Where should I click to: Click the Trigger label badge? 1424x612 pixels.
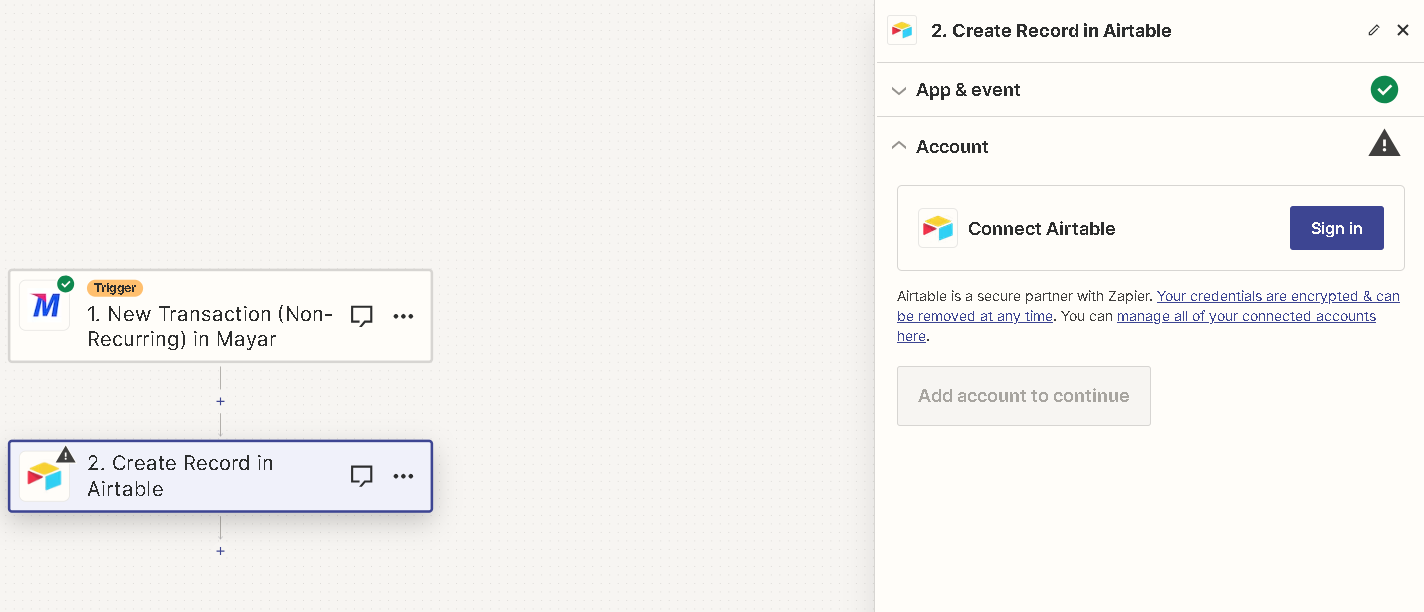(x=115, y=288)
